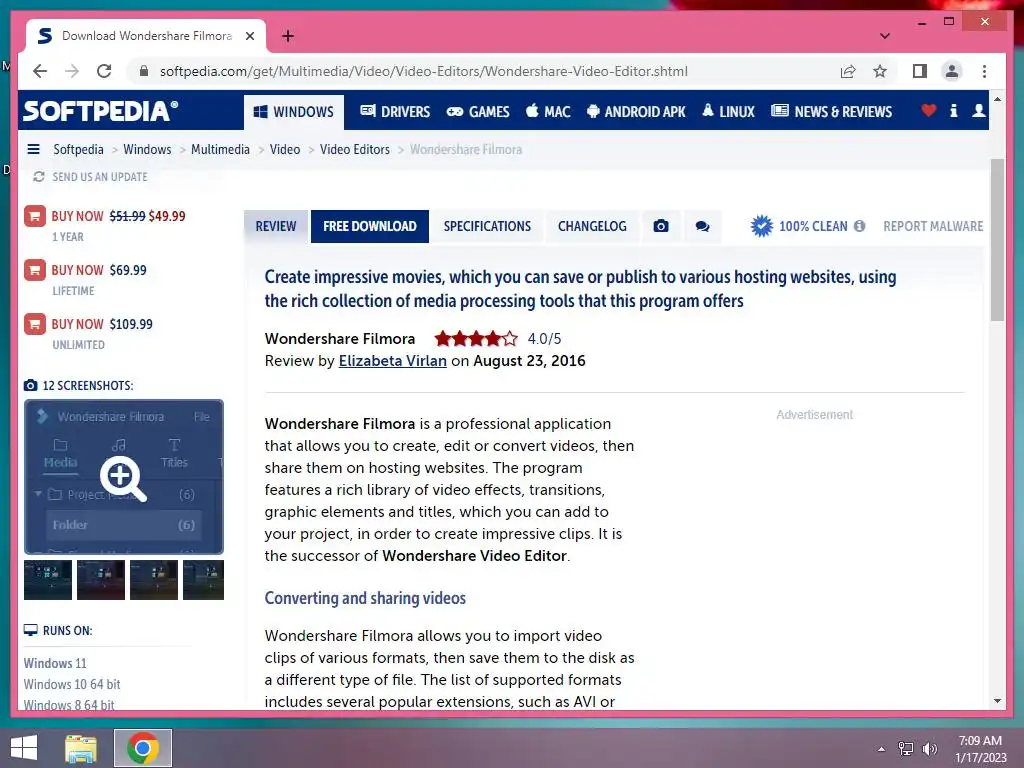This screenshot has height=768, width=1024.
Task: Click the scroll down arrow
Action: [997, 701]
